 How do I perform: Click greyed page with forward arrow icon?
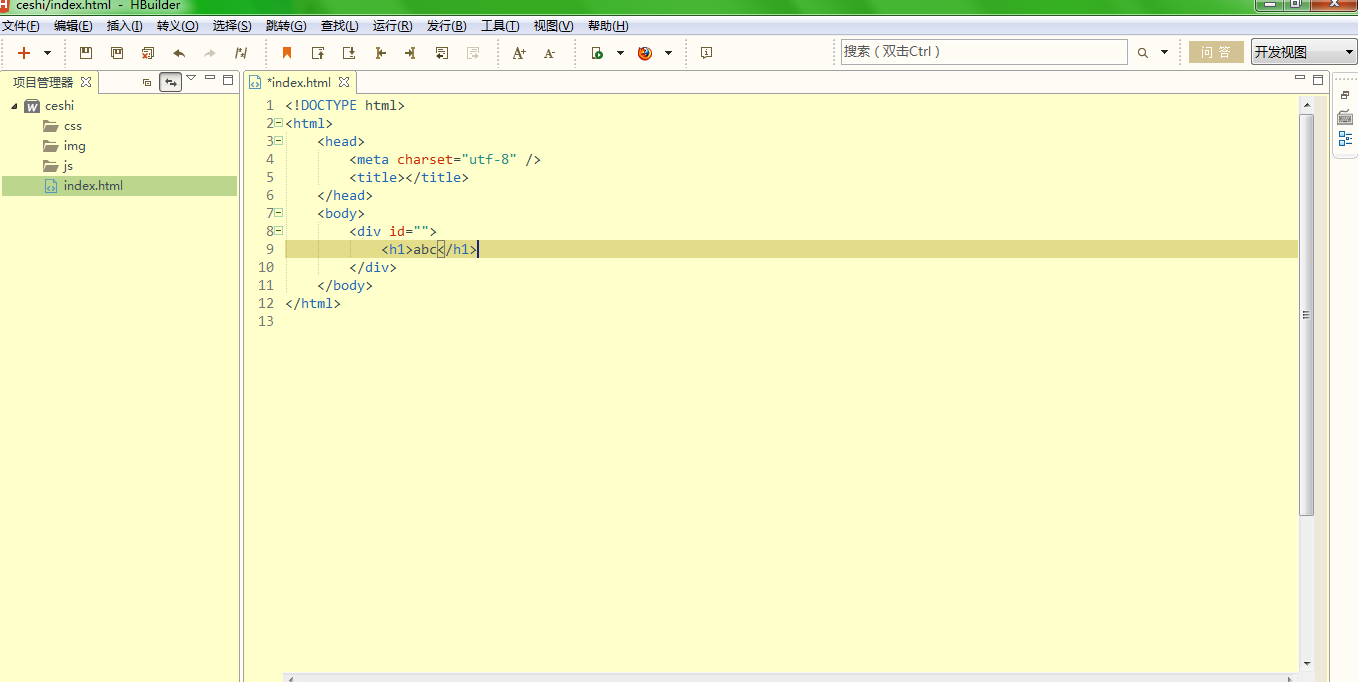coord(473,53)
